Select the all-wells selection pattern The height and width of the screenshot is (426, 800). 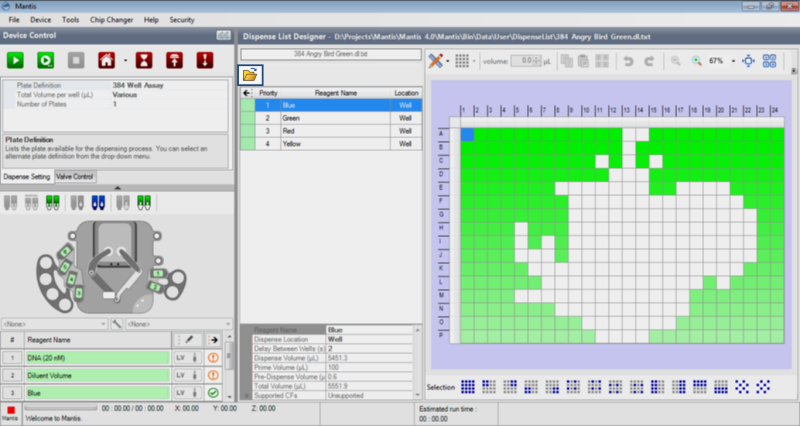[468, 387]
